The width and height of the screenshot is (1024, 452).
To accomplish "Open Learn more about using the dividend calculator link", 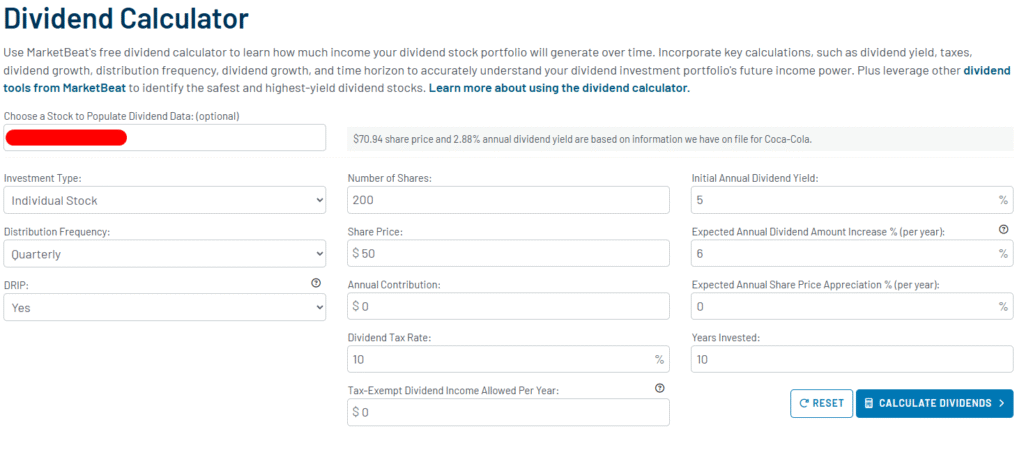I will [x=559, y=88].
